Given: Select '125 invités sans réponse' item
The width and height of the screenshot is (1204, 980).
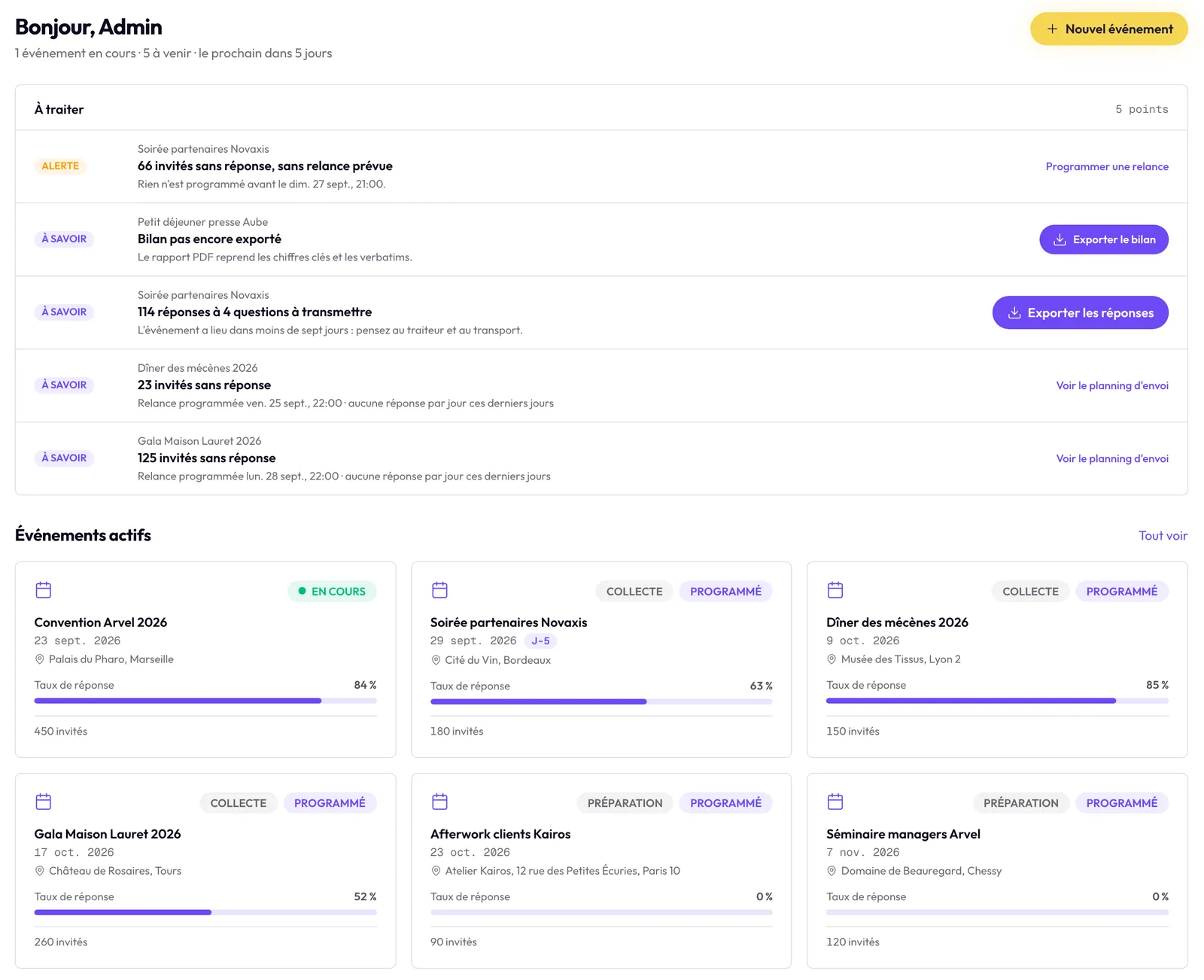Looking at the screenshot, I should point(206,458).
